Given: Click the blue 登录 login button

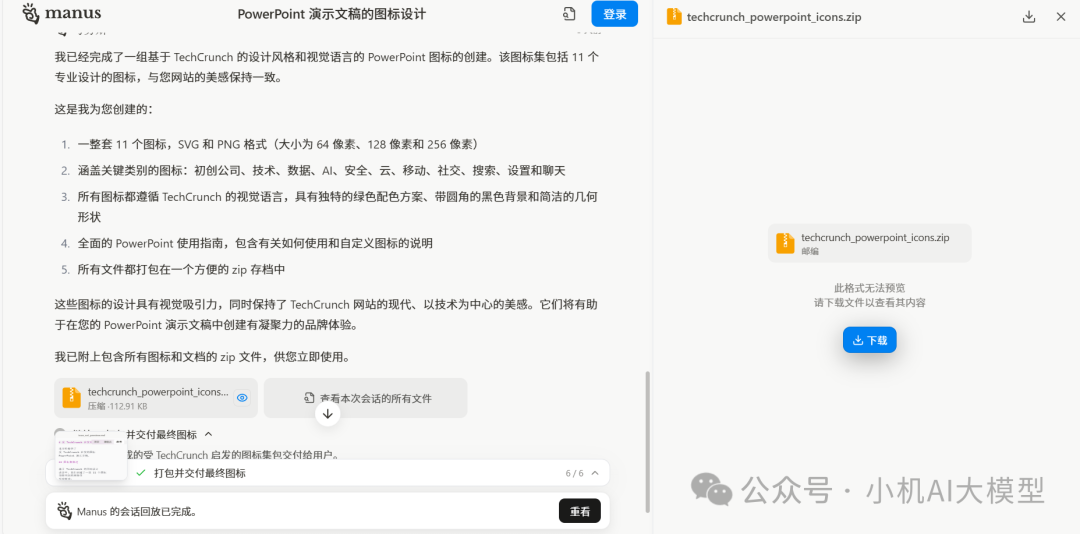Looking at the screenshot, I should pos(614,14).
